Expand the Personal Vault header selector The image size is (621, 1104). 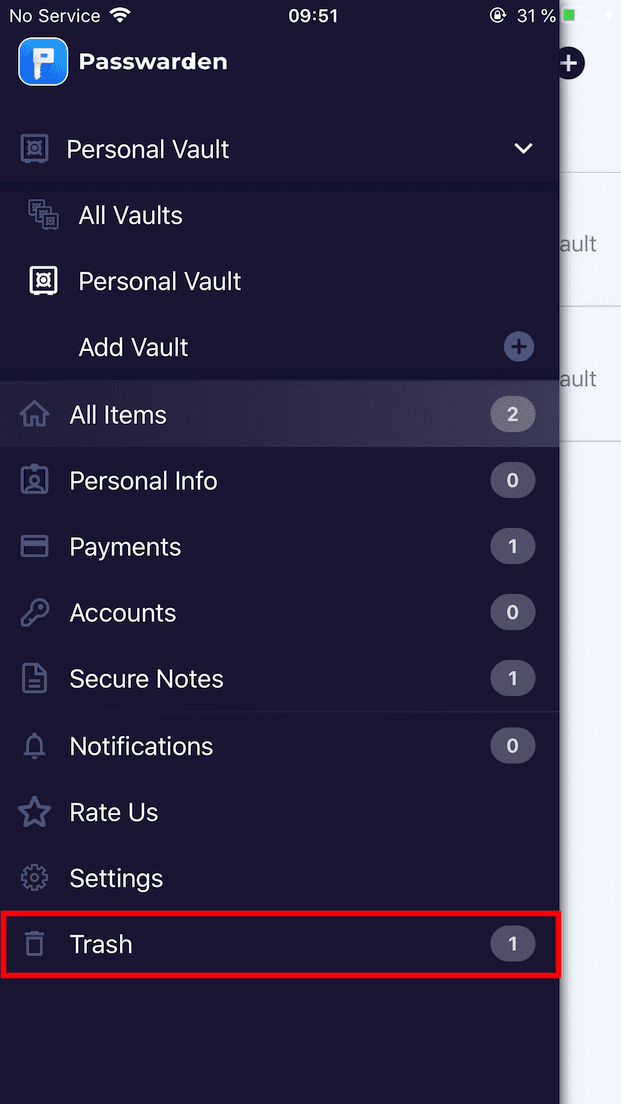148,149
